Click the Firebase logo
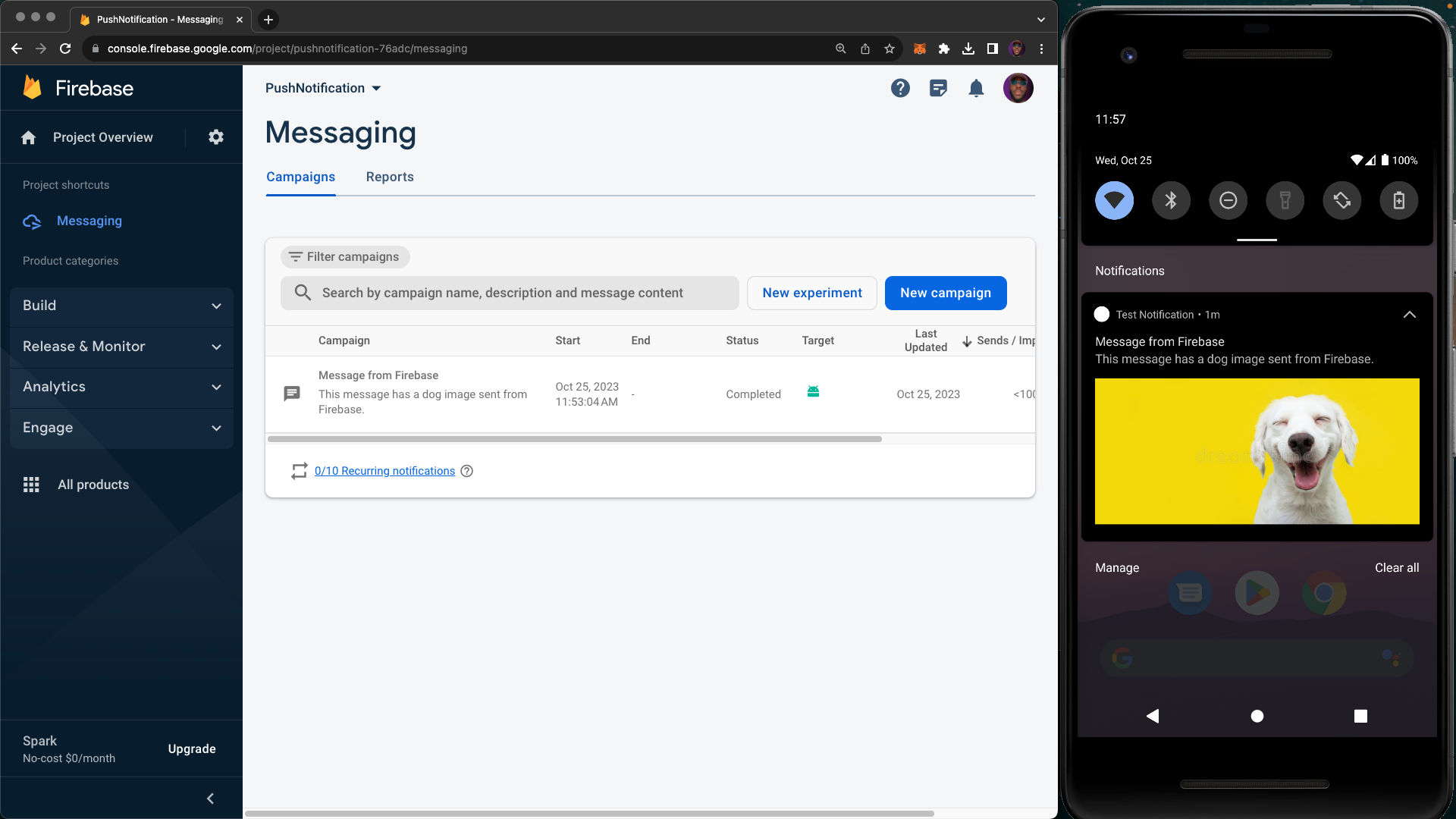The height and width of the screenshot is (819, 1456). 77,88
